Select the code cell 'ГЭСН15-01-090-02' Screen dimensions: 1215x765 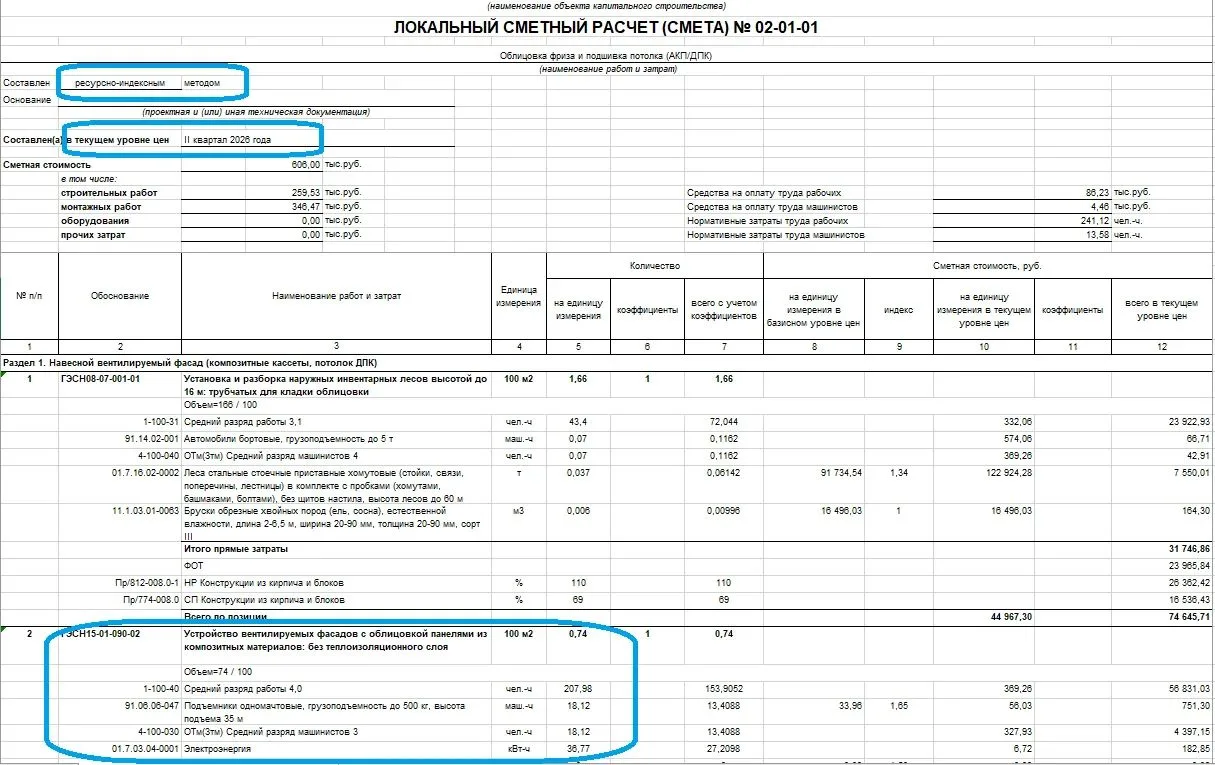click(x=100, y=634)
